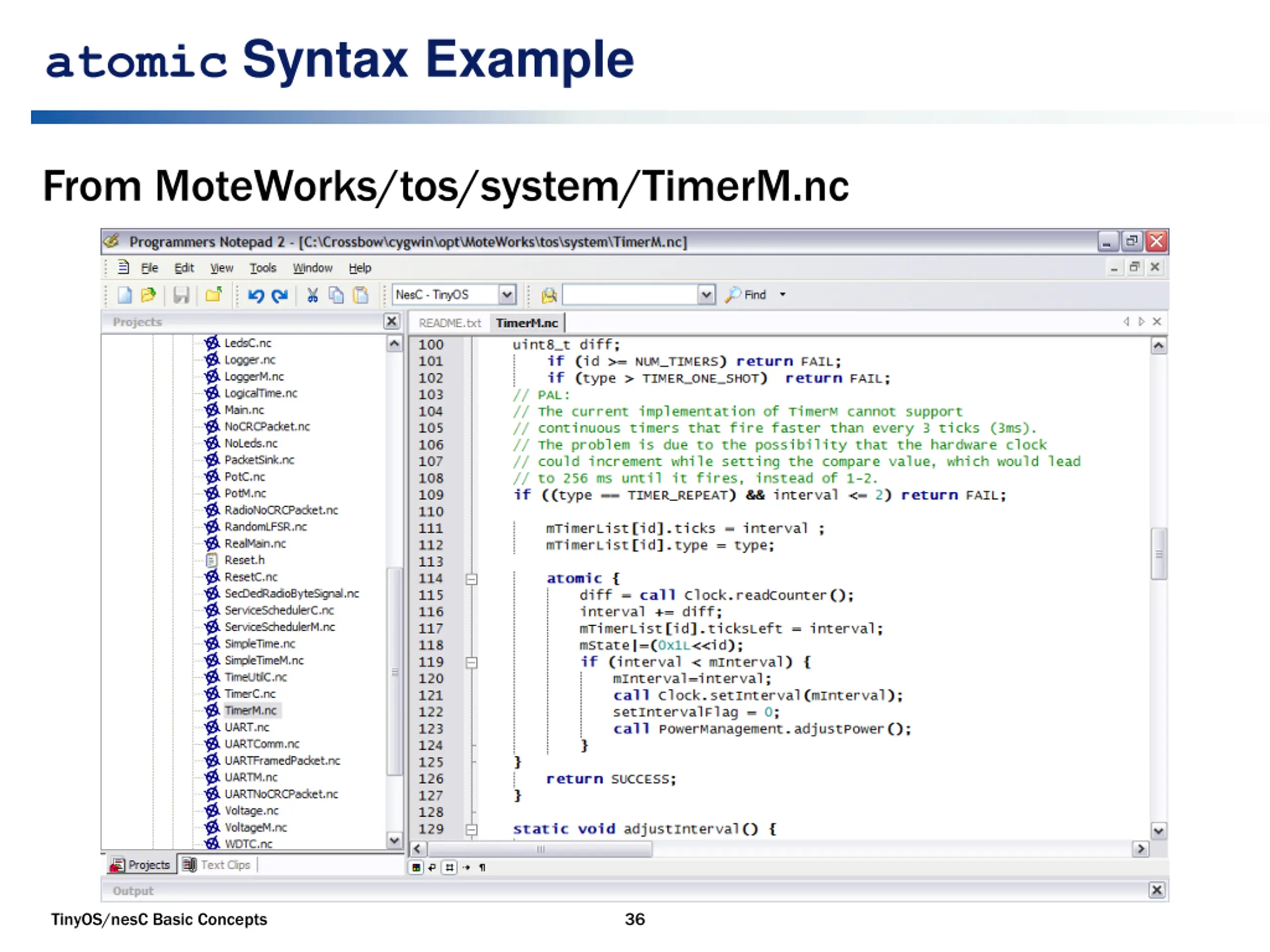Close the Projects panel

(x=391, y=321)
